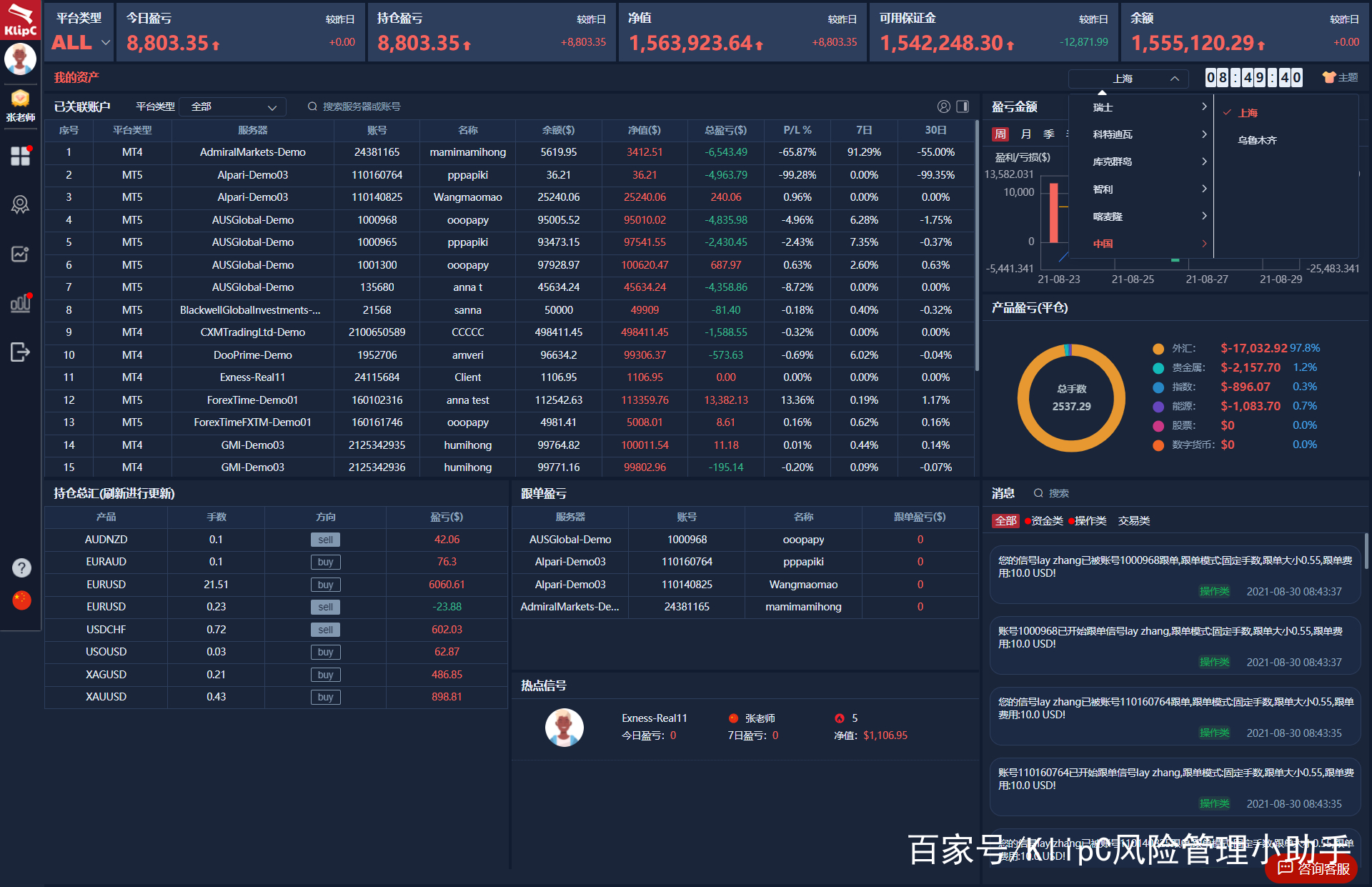The width and height of the screenshot is (1372, 887).
Task: Click the 搜索 field in 消息 panel
Action: click(1058, 493)
